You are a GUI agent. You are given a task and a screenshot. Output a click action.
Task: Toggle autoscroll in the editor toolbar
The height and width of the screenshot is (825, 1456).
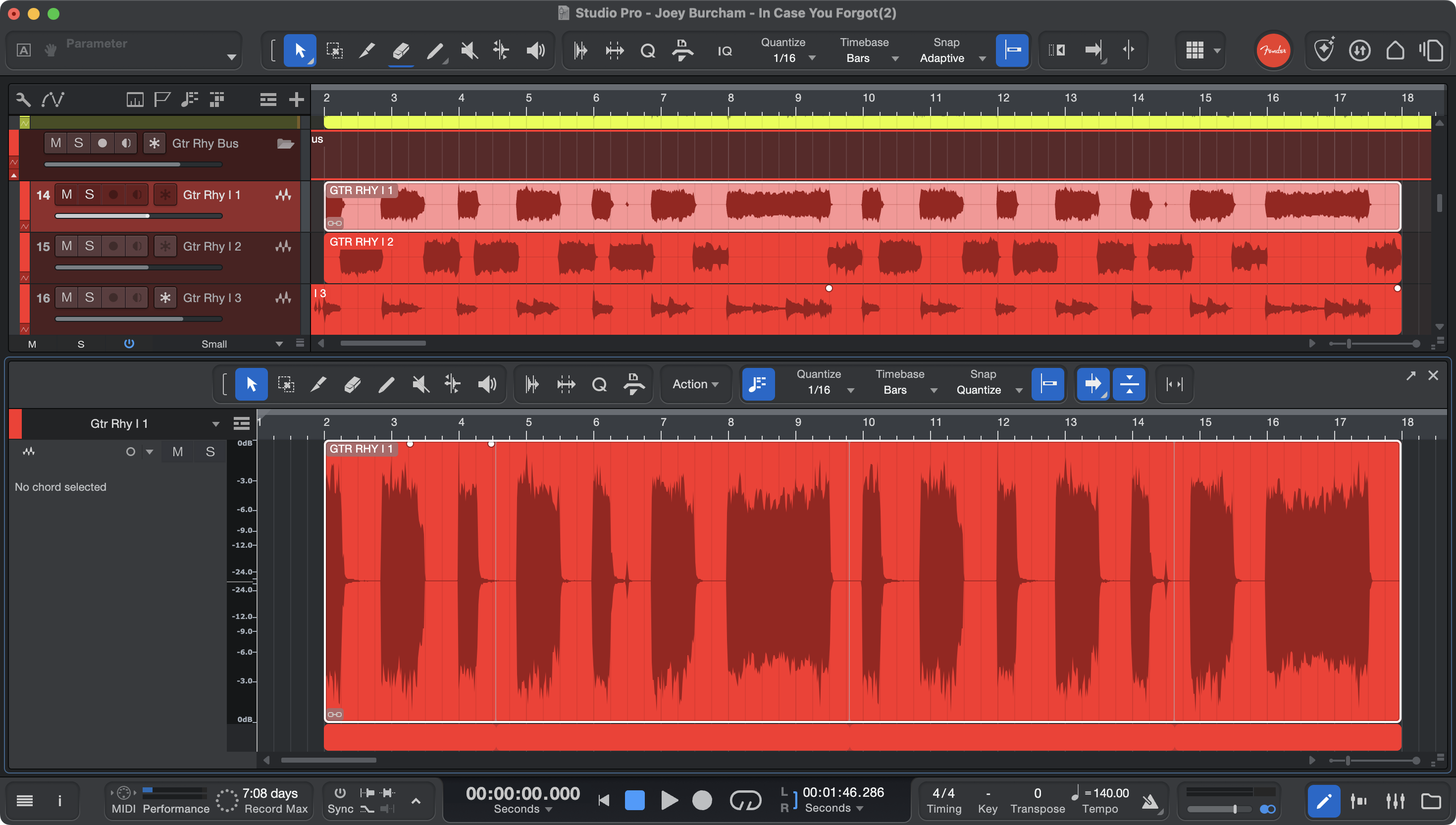point(1092,384)
